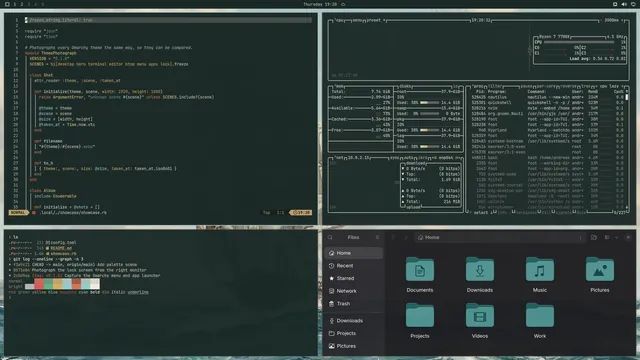The width and height of the screenshot is (640, 360).
Task: Click the showcase.rb path in editor status line
Action: click(x=73, y=213)
